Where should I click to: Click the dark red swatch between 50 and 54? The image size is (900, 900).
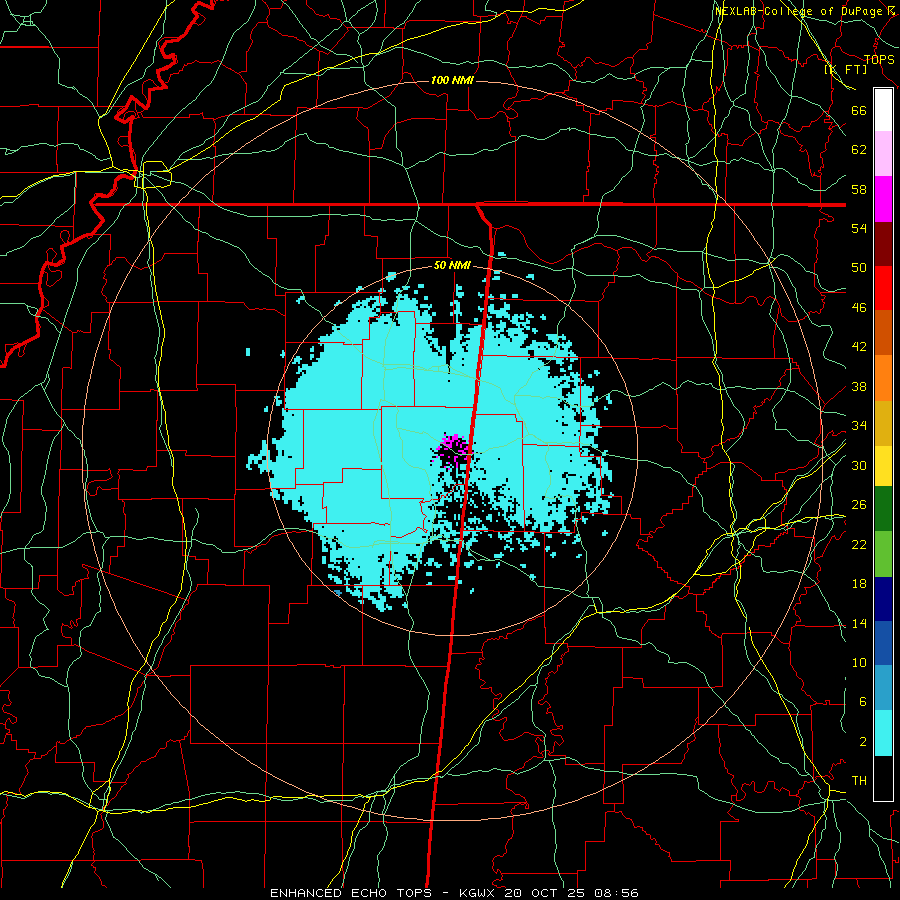(883, 245)
